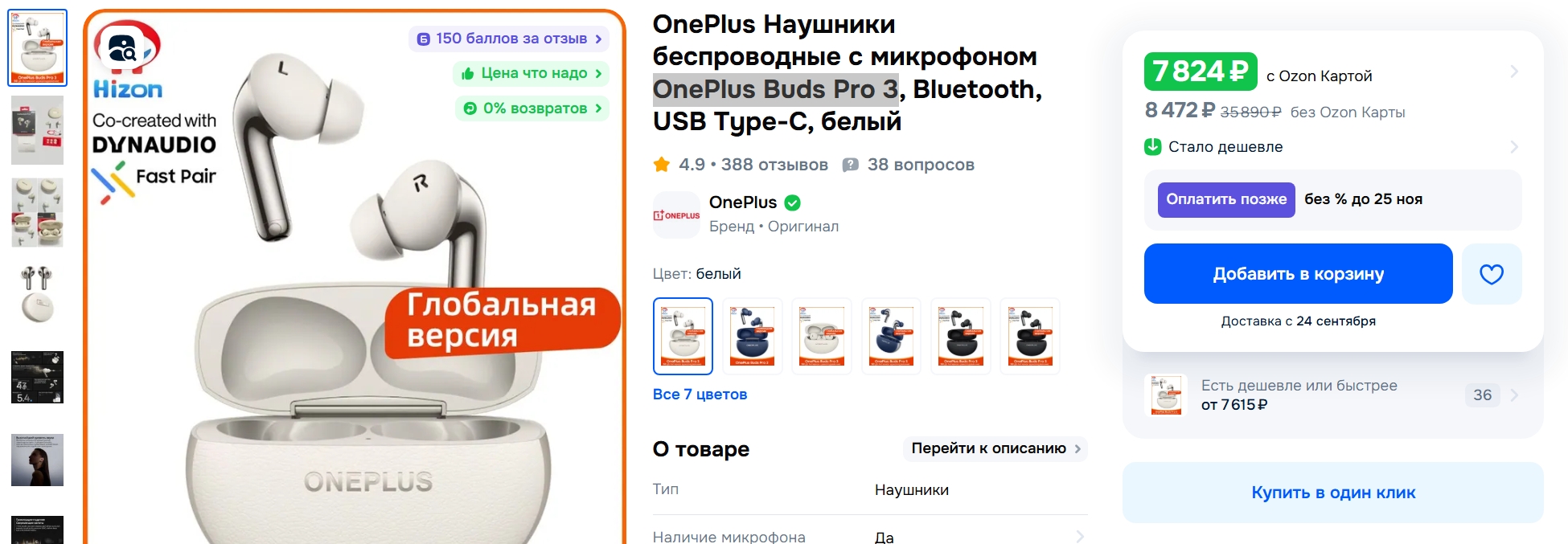Expand cheaper or faster offers arrow
Image resolution: width=1568 pixels, height=544 pixels.
pyautogui.click(x=1514, y=395)
